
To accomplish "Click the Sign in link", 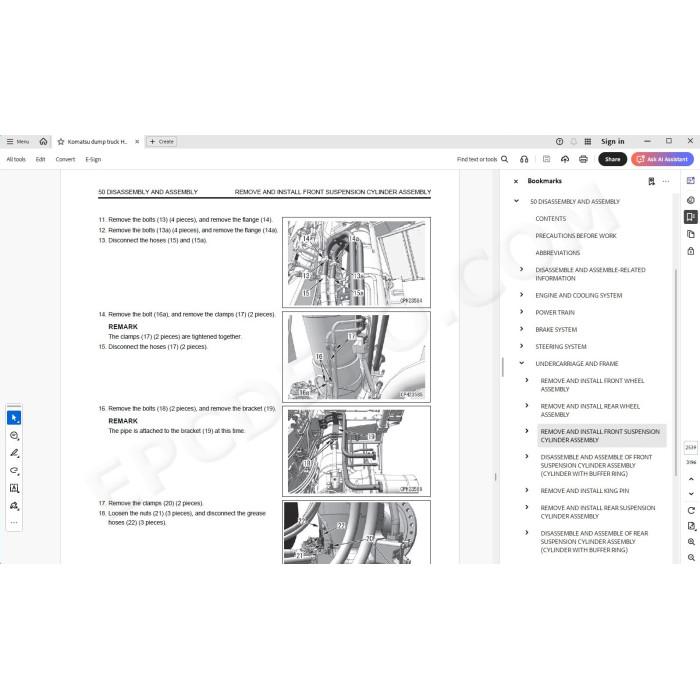I will point(612,142).
